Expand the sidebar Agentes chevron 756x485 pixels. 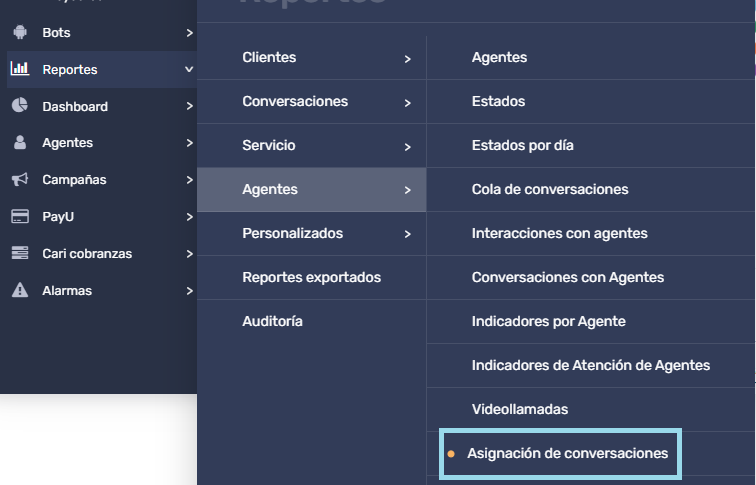coord(189,143)
